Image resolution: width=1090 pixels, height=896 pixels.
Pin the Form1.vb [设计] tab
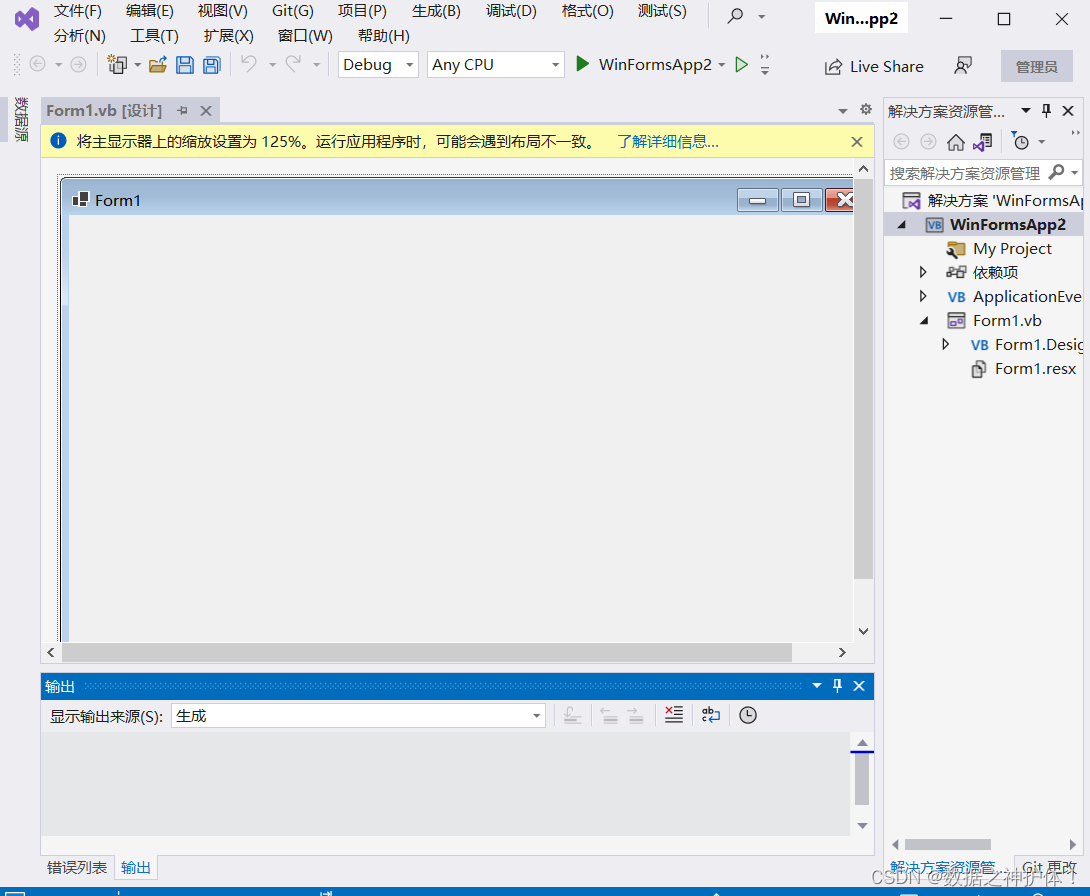click(x=182, y=111)
